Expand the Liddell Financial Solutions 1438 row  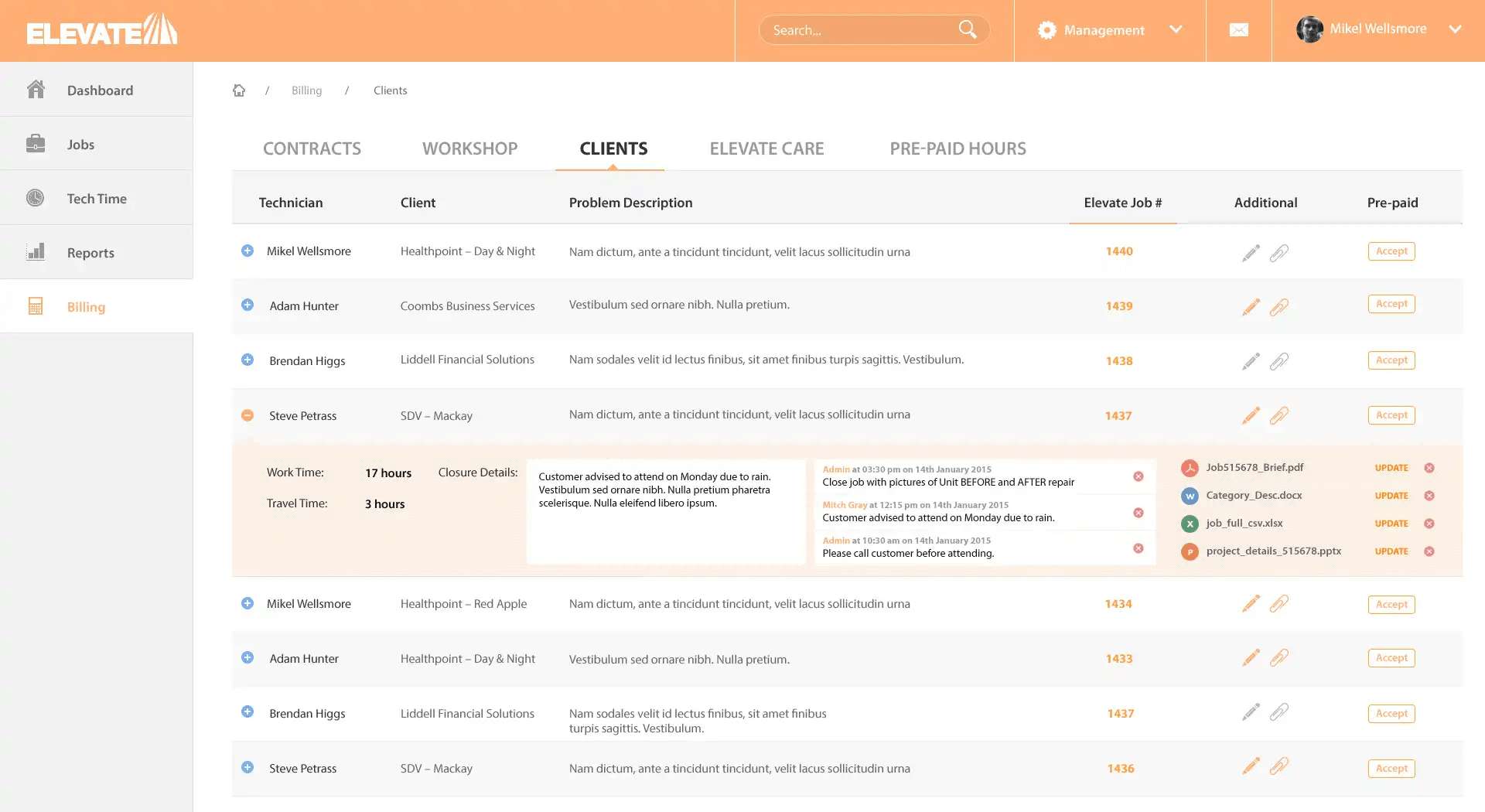tap(247, 360)
